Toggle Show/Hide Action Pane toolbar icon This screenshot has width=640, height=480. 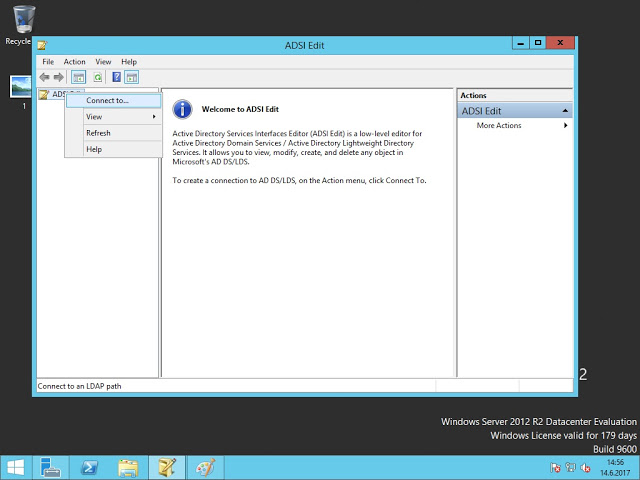tap(131, 77)
